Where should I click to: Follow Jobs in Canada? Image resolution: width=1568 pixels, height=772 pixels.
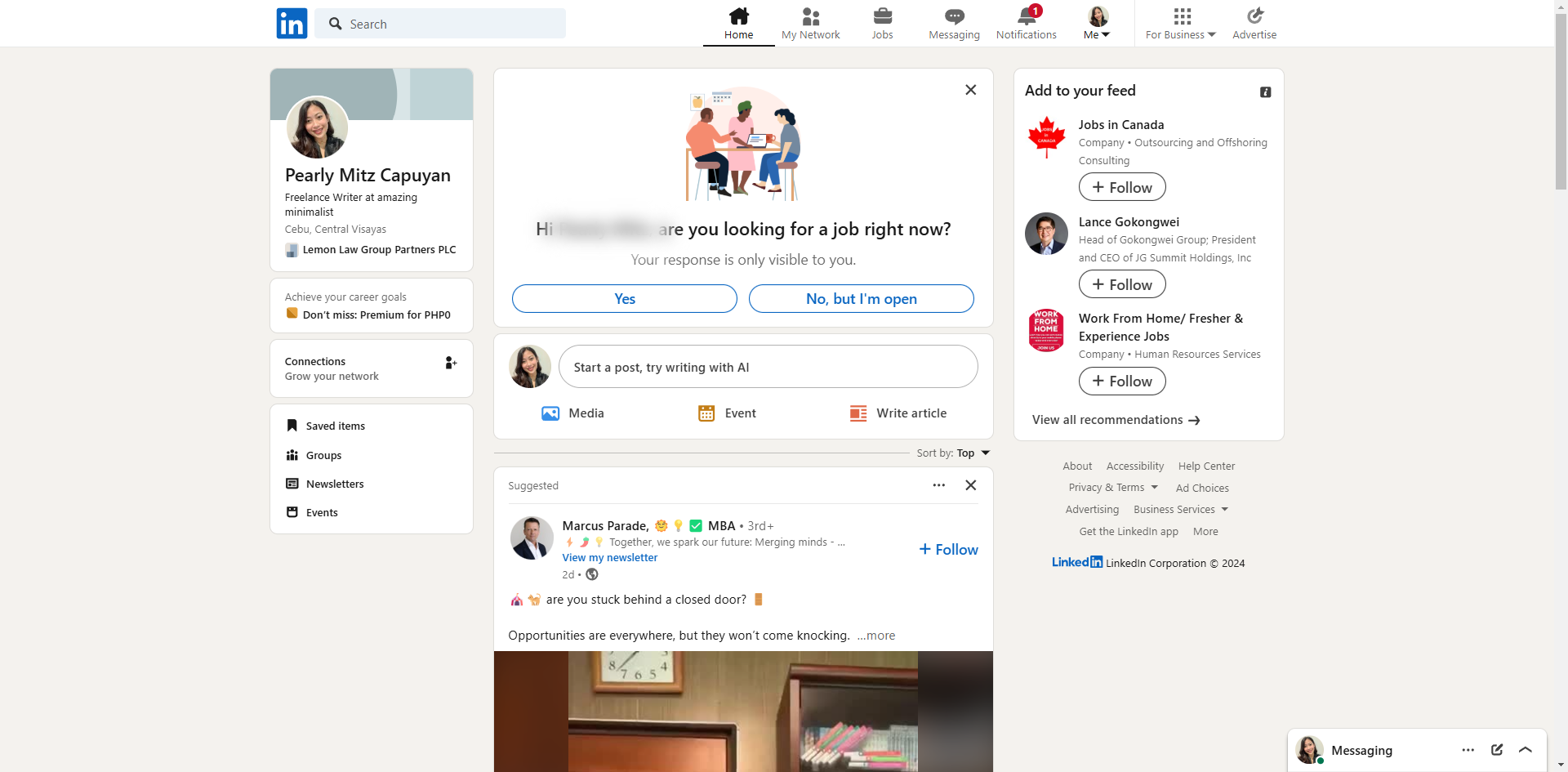(x=1122, y=187)
